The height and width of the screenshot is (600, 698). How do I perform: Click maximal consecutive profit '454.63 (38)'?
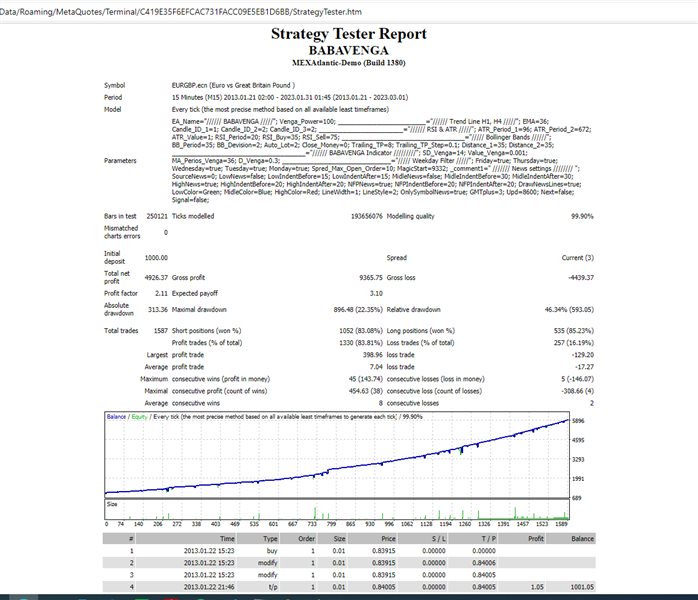365,391
